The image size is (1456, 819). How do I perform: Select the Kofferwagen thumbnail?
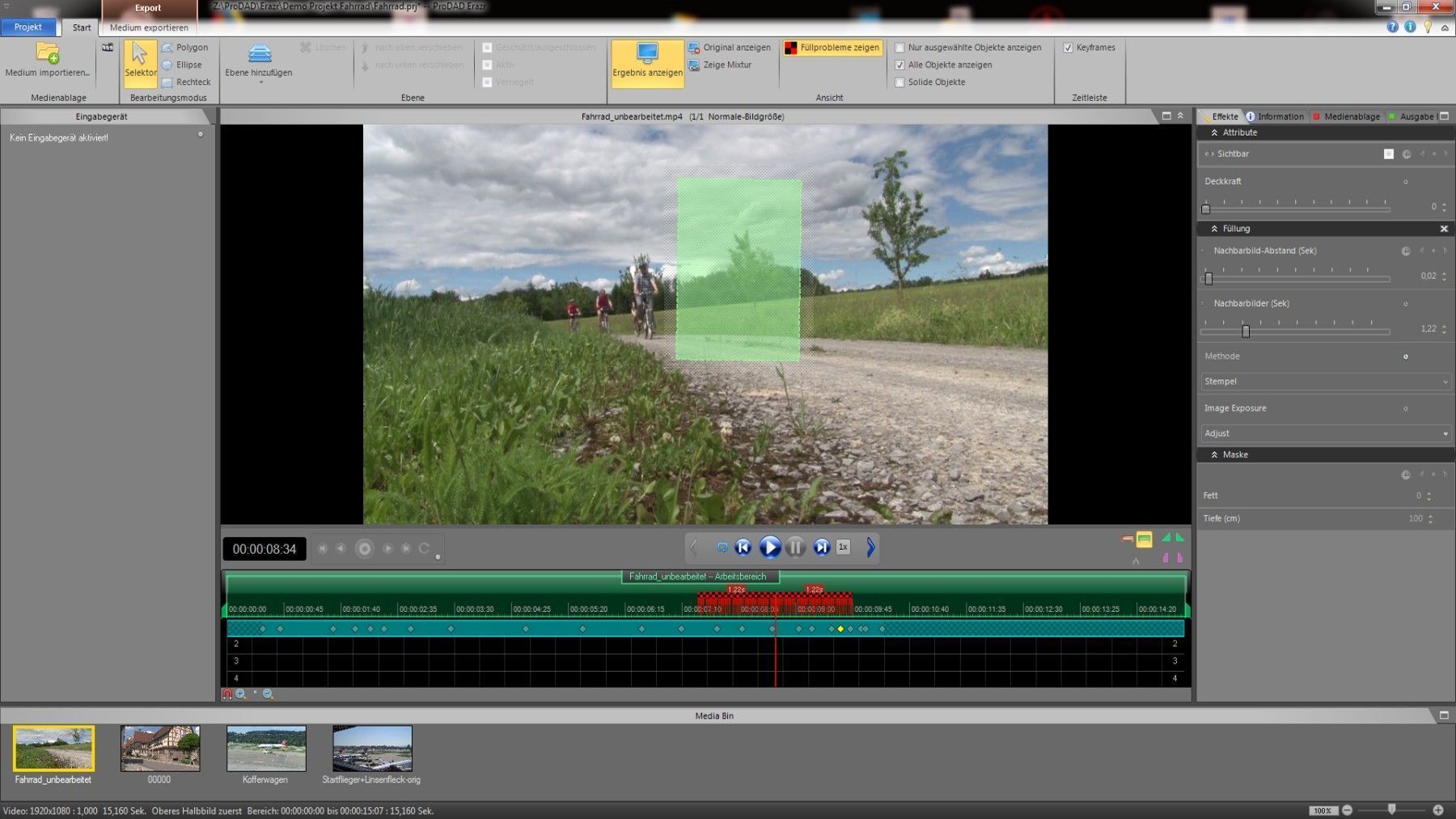[266, 749]
